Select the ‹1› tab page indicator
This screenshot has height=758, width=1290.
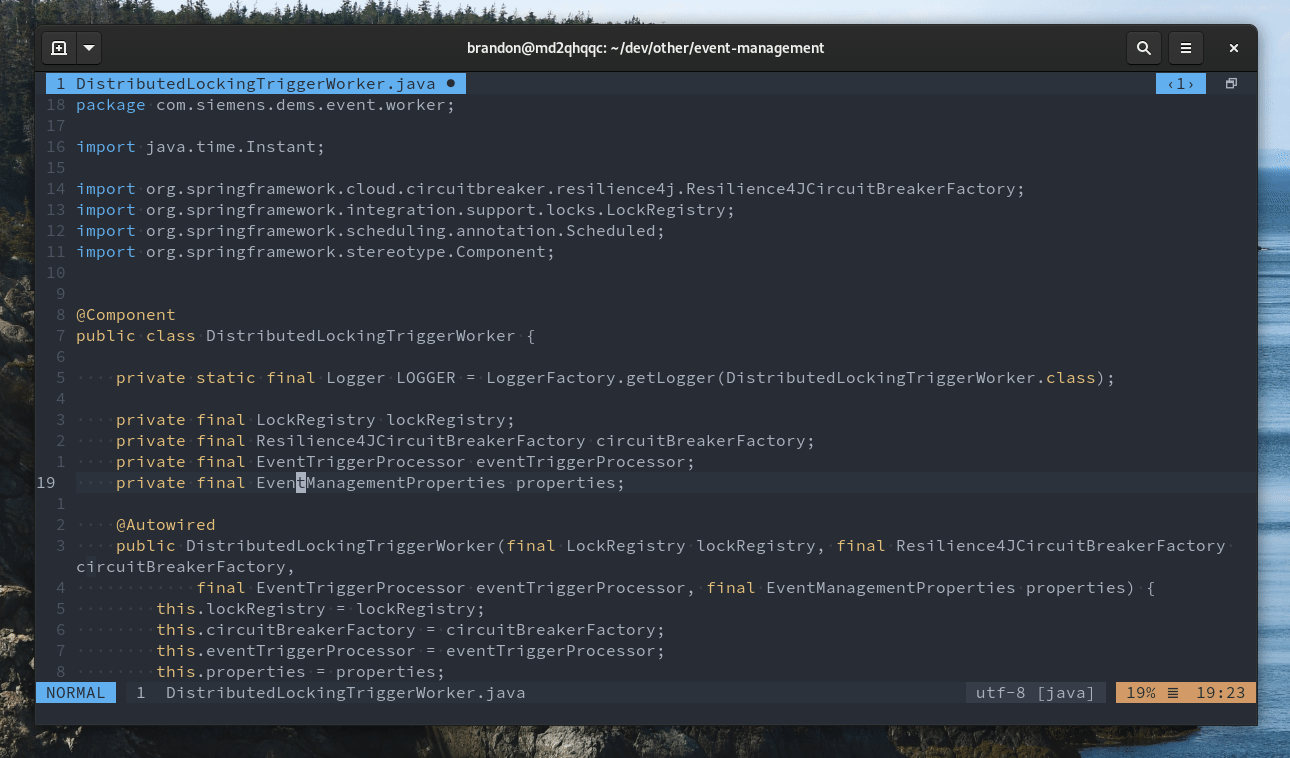point(1180,83)
